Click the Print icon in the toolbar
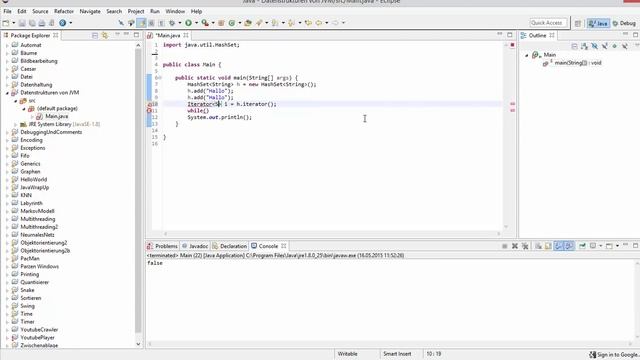The width and height of the screenshot is (640, 360). pos(42,23)
